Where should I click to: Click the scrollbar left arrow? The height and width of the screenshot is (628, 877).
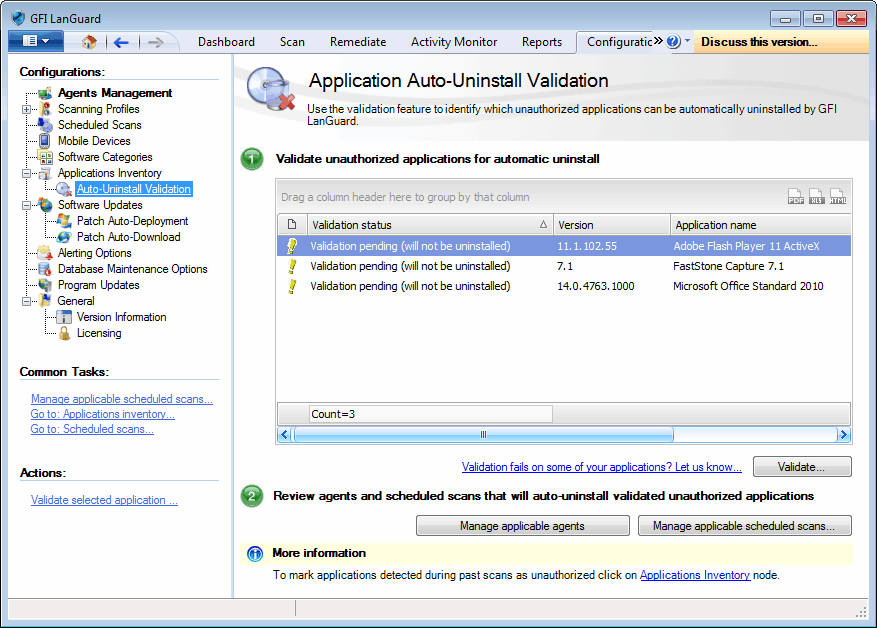coord(284,435)
